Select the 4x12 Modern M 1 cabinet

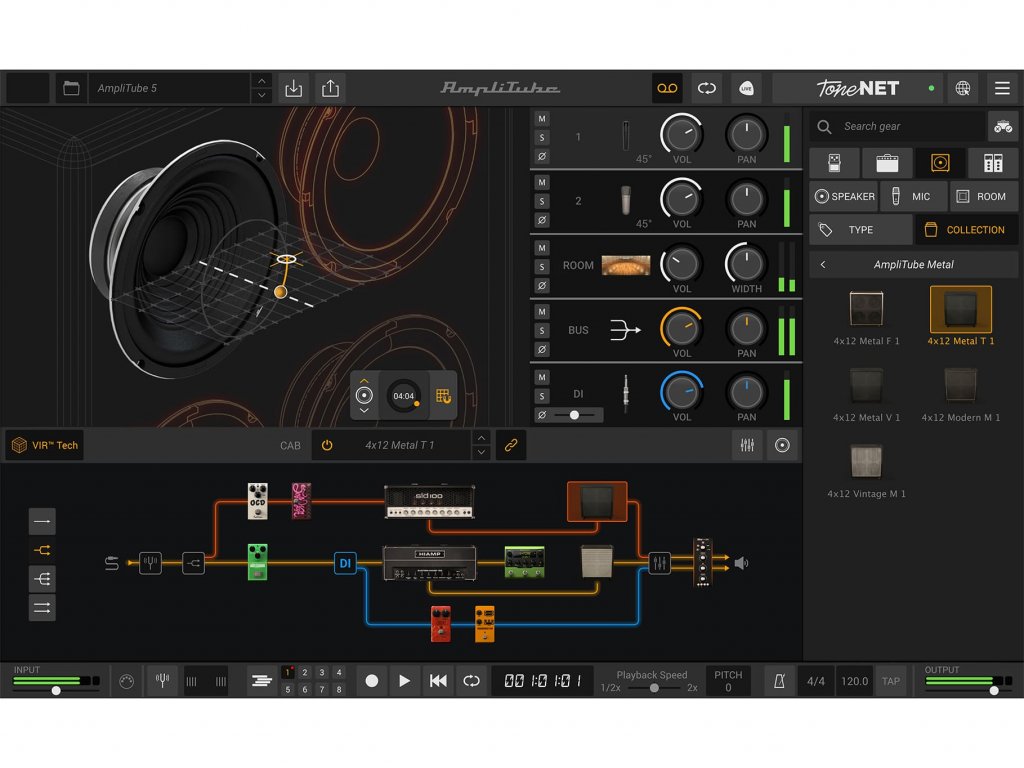961,394
